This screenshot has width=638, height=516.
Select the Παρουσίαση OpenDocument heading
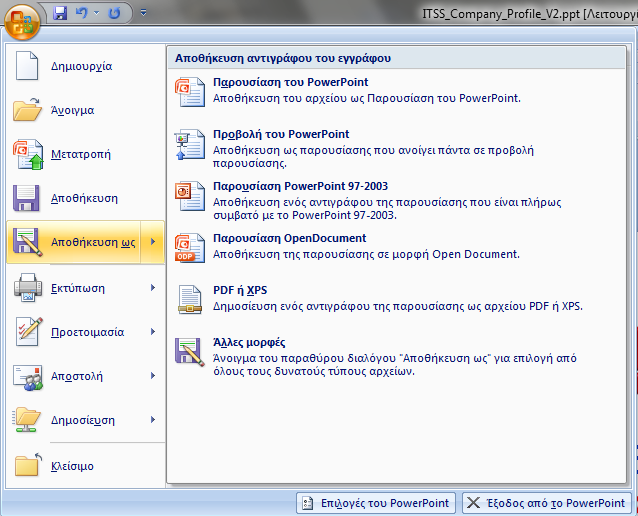click(x=290, y=238)
